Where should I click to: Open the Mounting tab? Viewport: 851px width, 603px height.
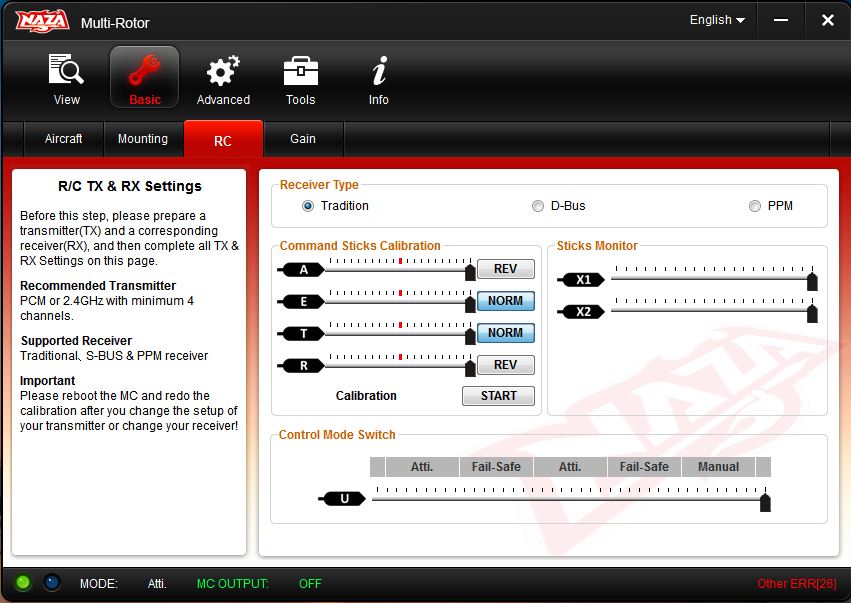pos(143,139)
